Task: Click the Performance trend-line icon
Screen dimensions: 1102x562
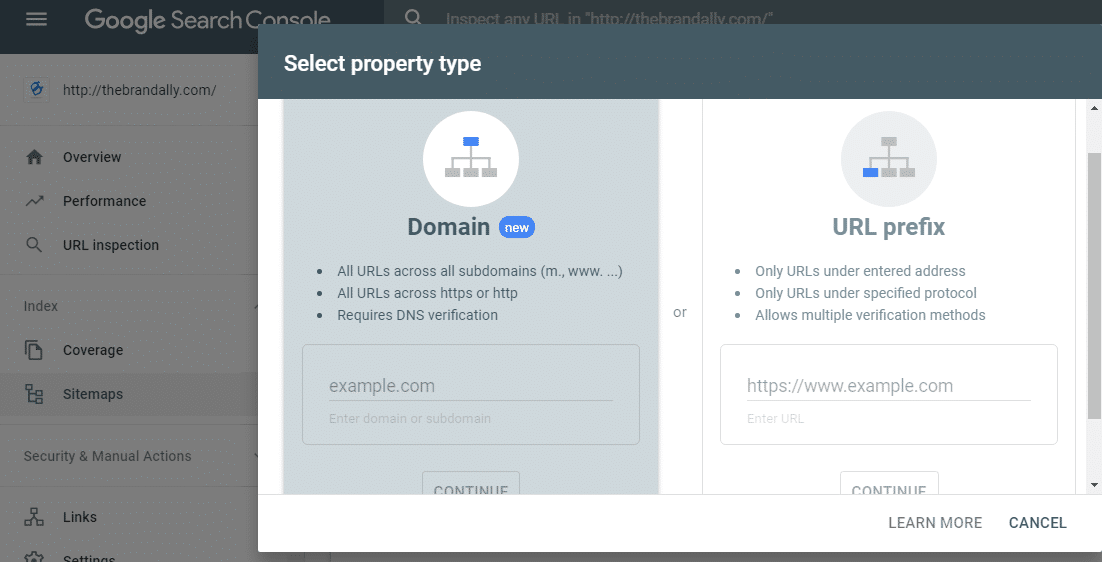Action: tap(34, 201)
